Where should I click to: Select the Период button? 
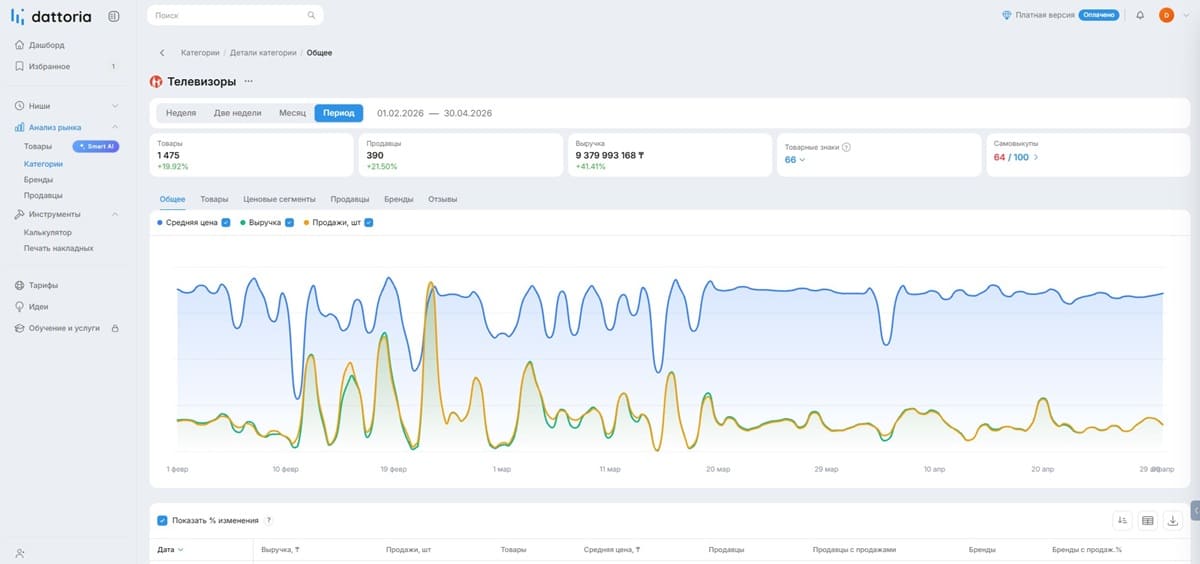coord(339,113)
